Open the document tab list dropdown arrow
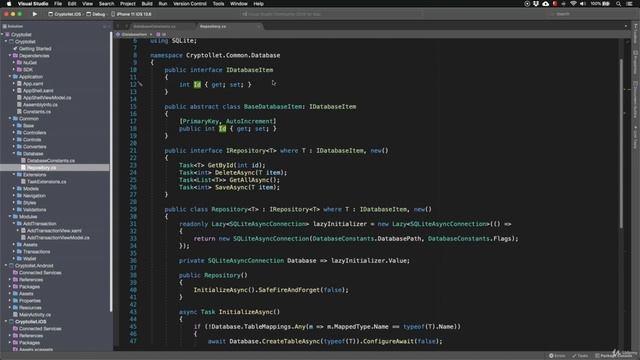The image size is (640, 360). [x=626, y=26]
